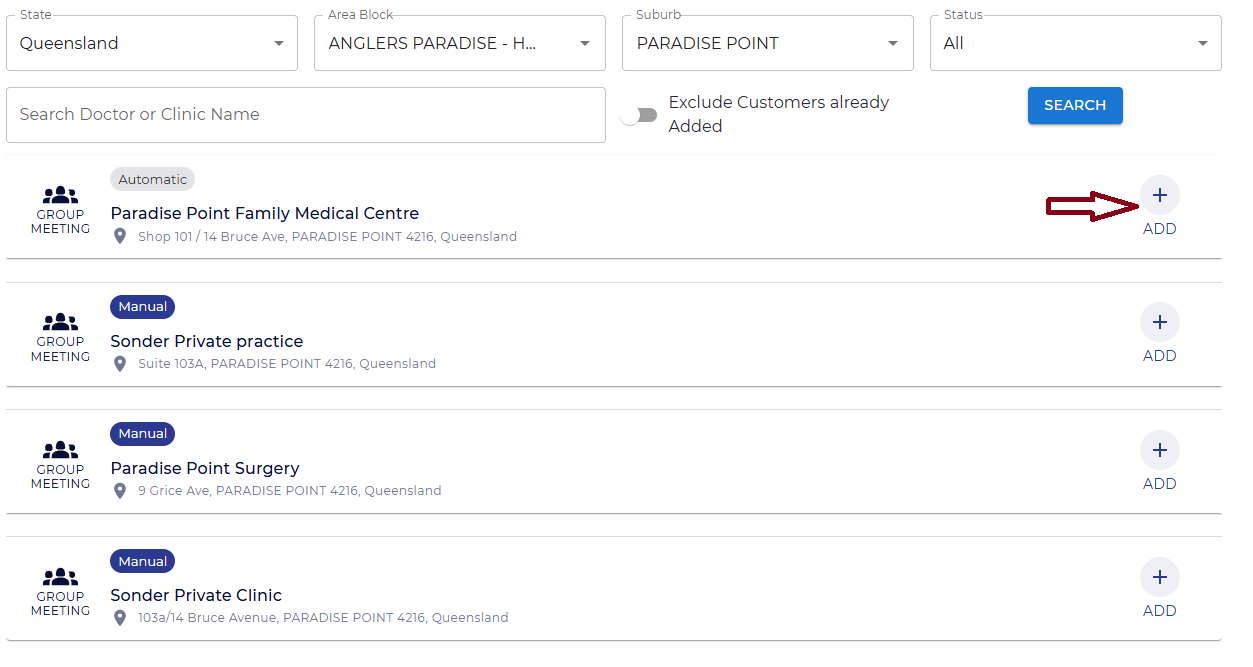
Task: Click the Automatic tag on first result
Action: pos(152,180)
